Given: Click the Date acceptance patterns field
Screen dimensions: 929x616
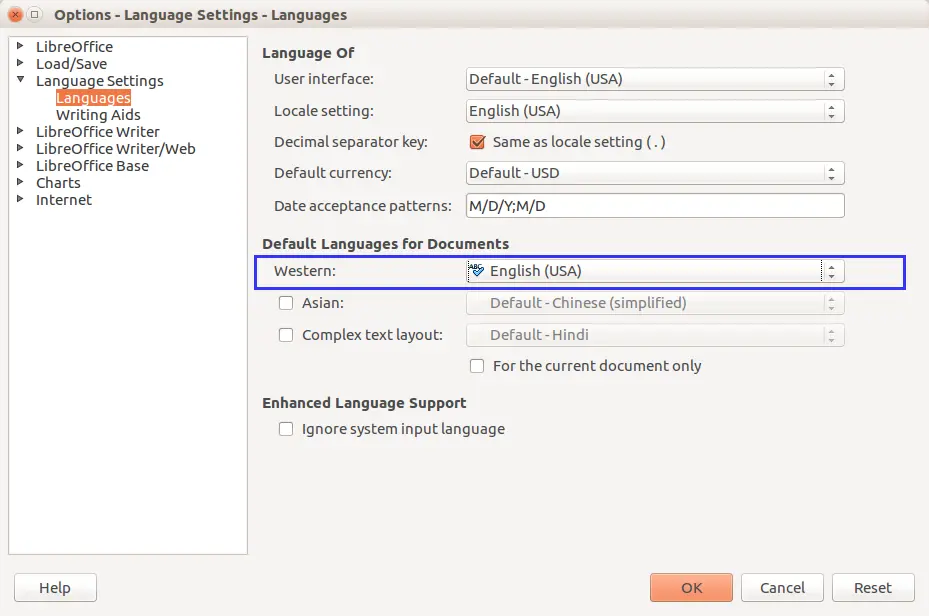Looking at the screenshot, I should [655, 206].
